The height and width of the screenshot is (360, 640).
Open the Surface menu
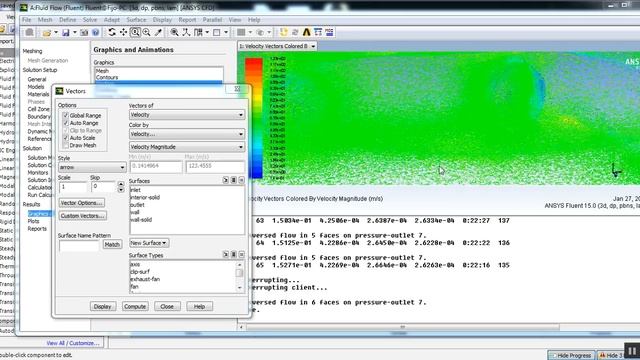tap(136, 20)
